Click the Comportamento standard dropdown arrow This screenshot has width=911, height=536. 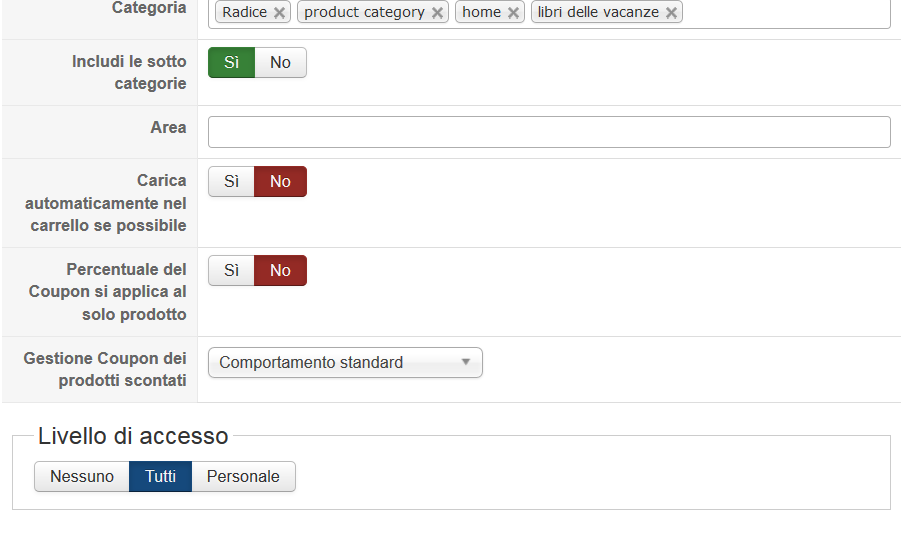click(x=465, y=363)
